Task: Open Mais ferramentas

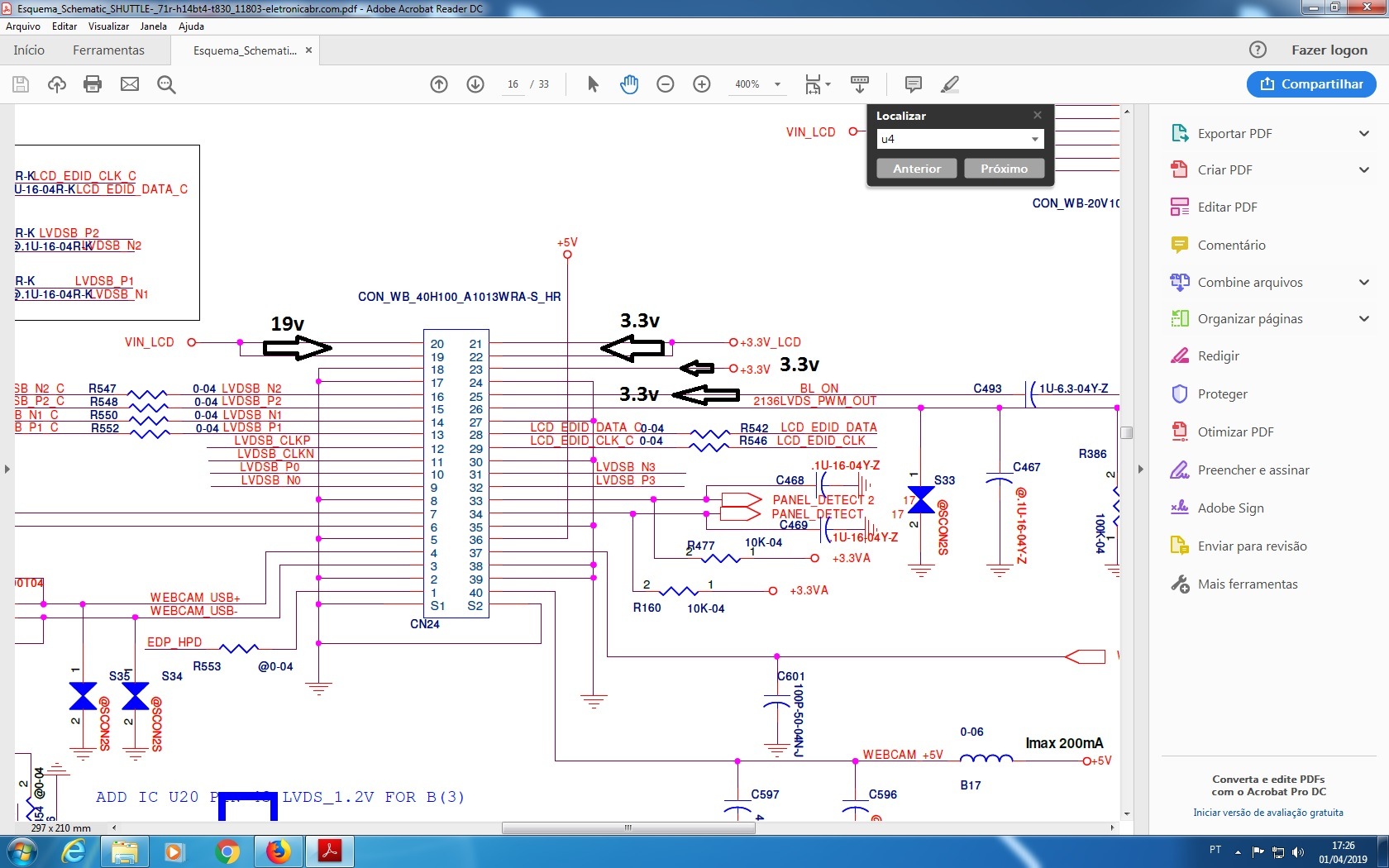Action: tap(1247, 584)
